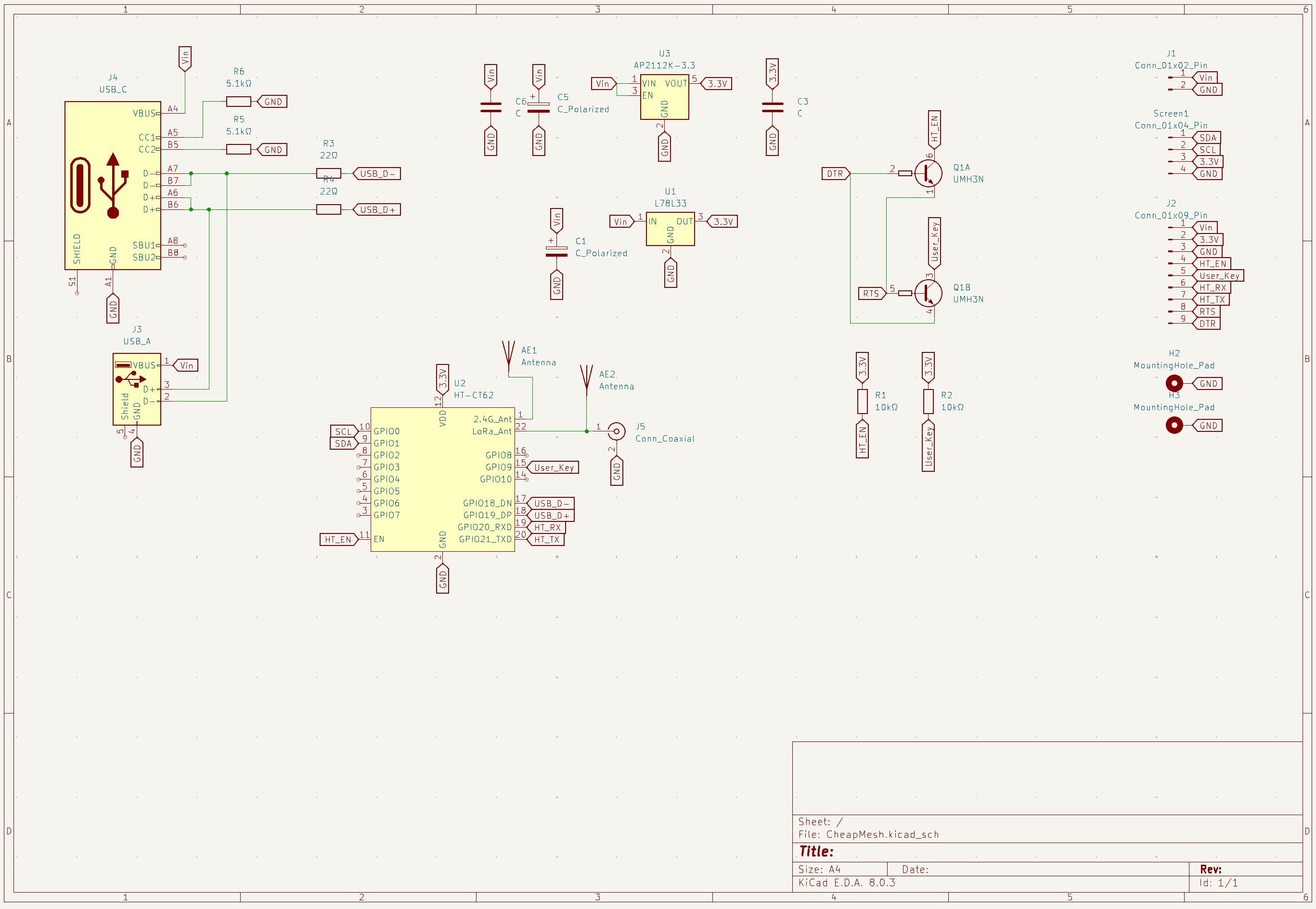Click the Vin label at U1 IN pin
This screenshot has width=1316, height=909.
coord(621,221)
